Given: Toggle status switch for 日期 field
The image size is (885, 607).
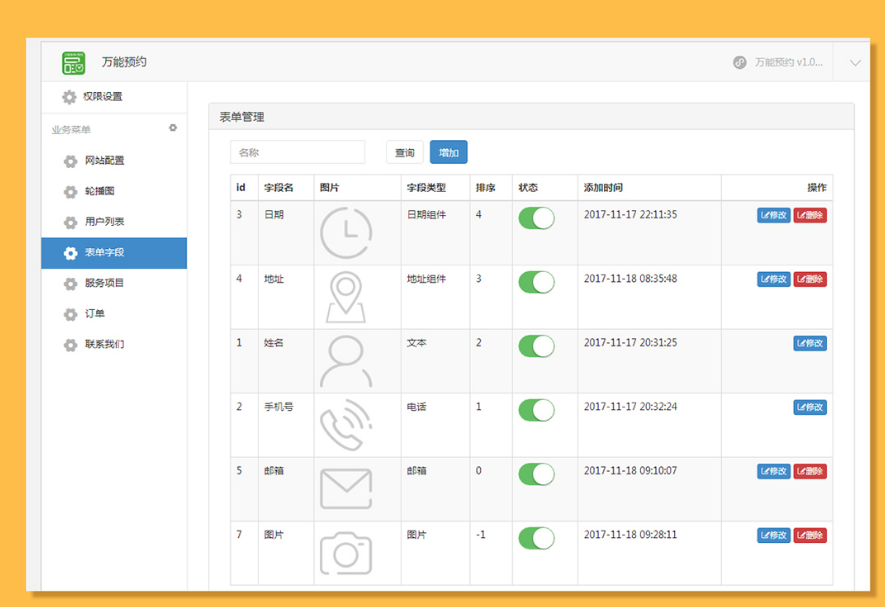Looking at the screenshot, I should pyautogui.click(x=536, y=218).
